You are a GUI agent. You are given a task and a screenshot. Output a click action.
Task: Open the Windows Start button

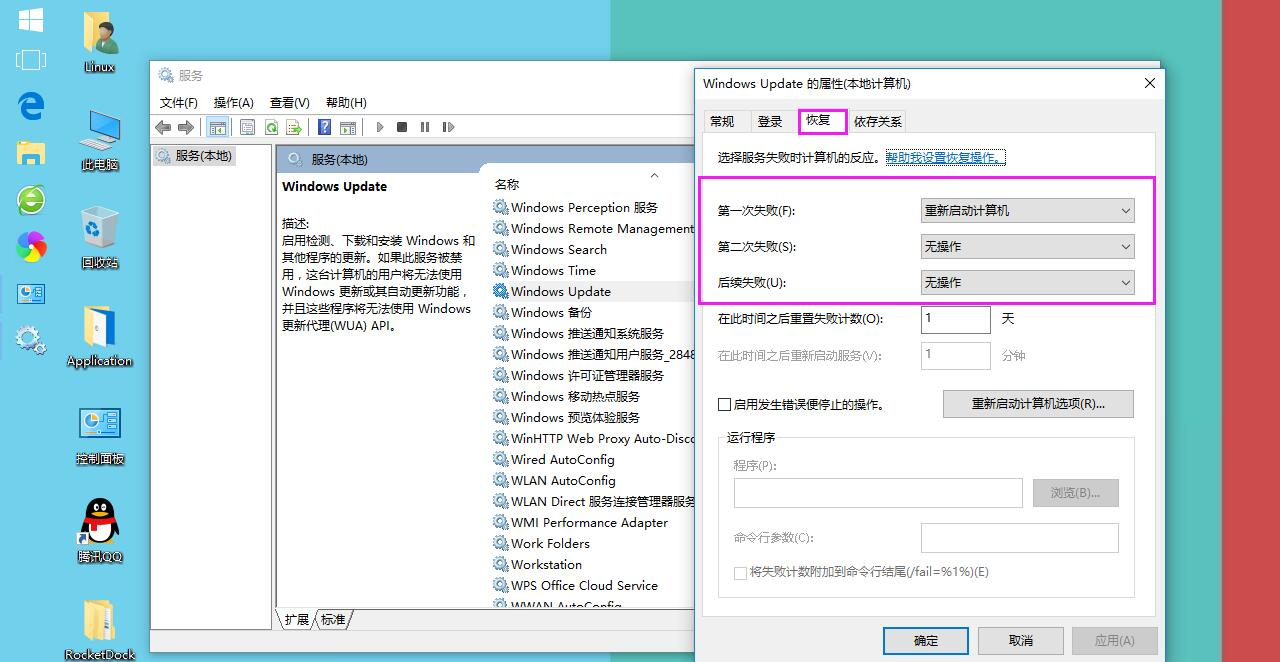click(x=30, y=19)
